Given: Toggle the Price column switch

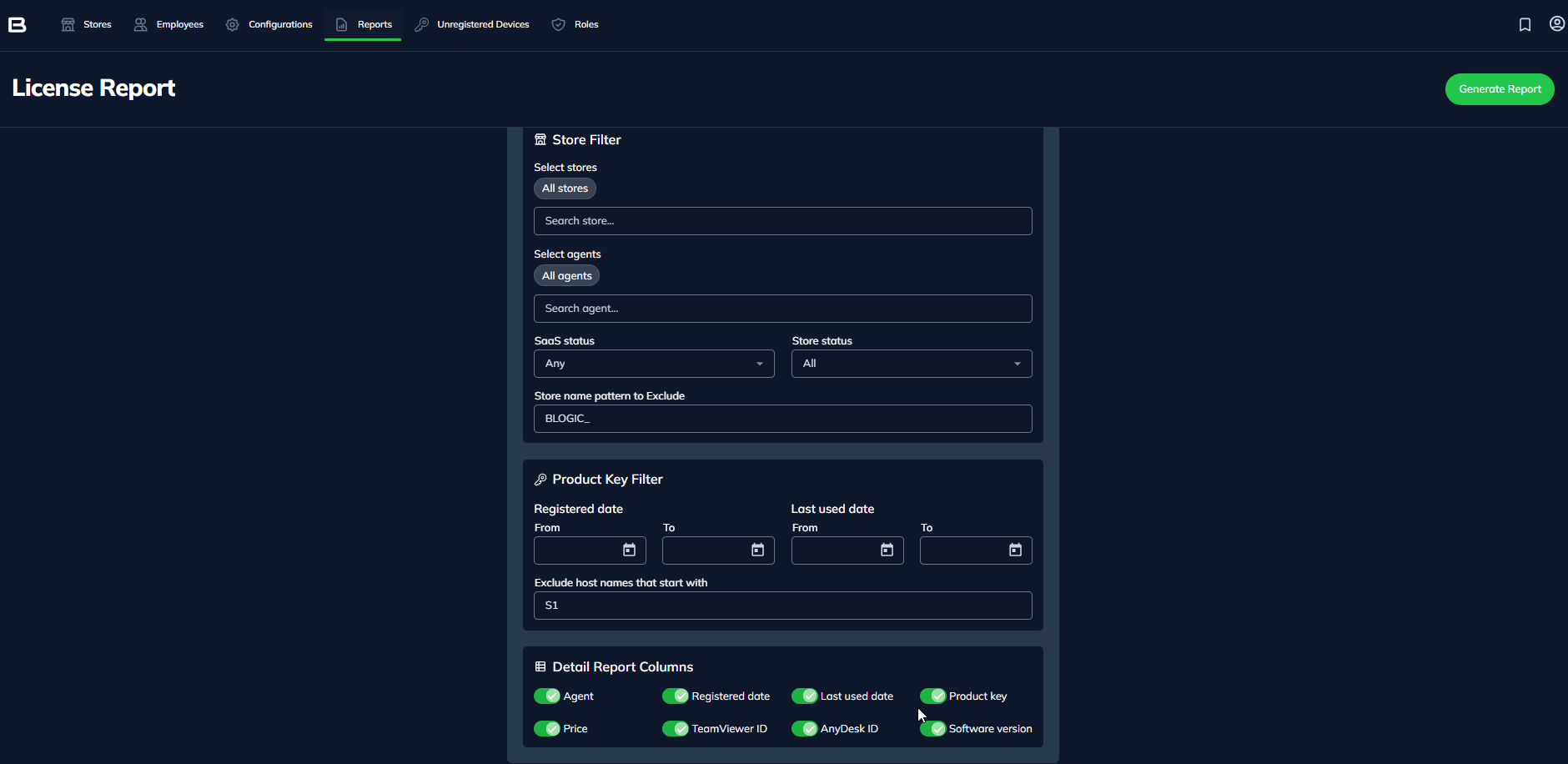Looking at the screenshot, I should point(547,729).
